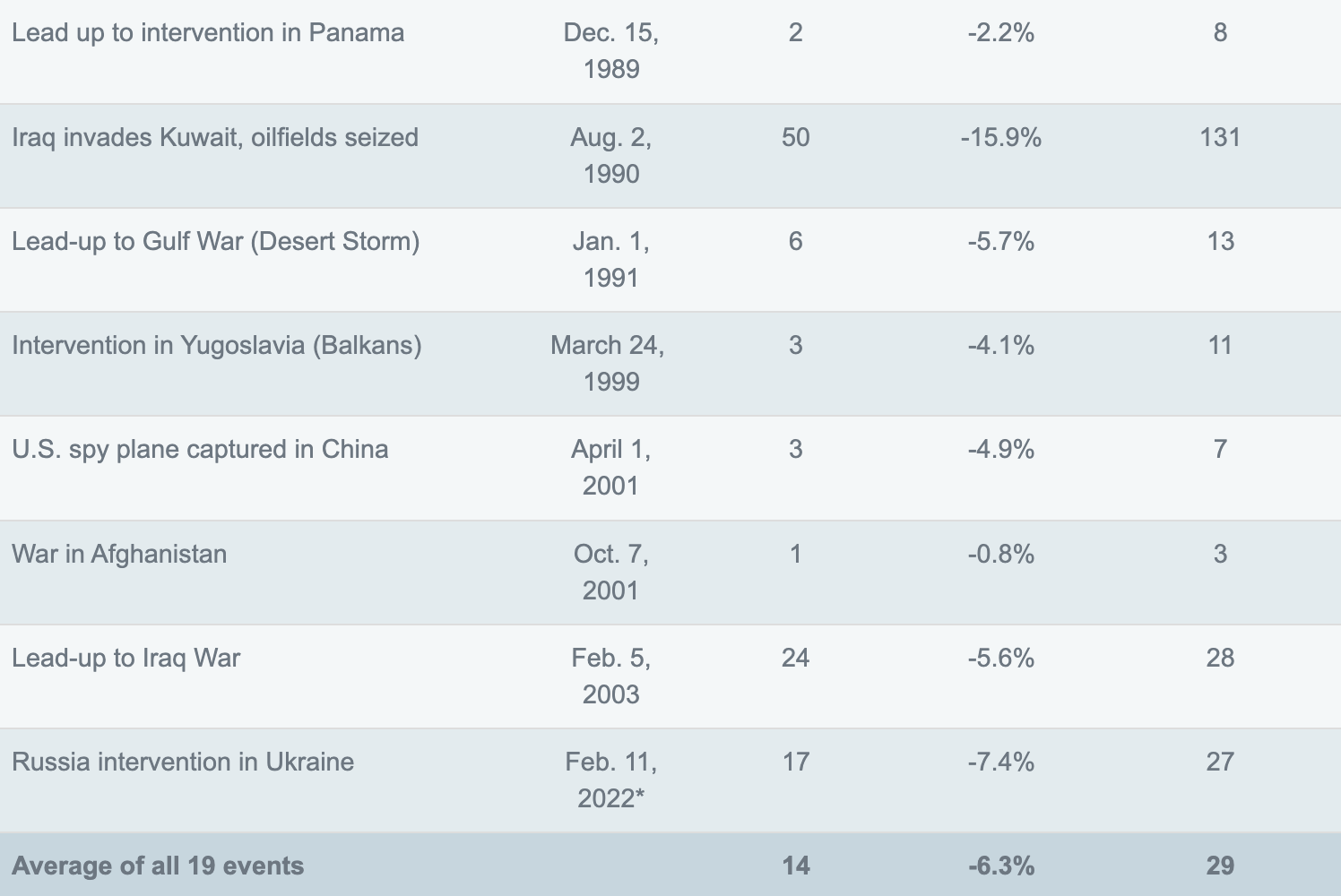Select the Aug. 2, 1990 date

(x=611, y=155)
